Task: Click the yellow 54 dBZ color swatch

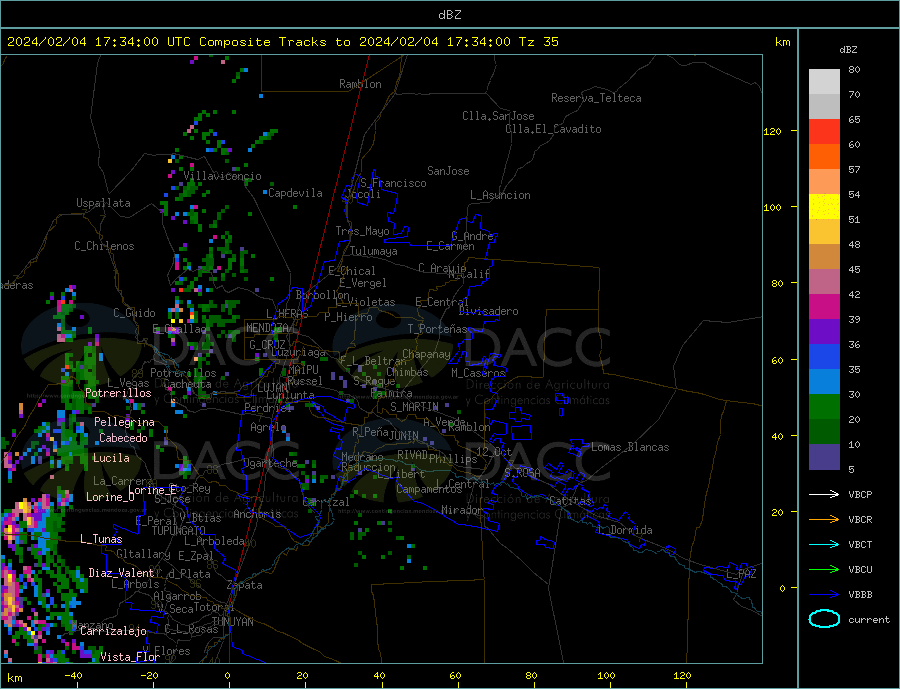Action: pyautogui.click(x=824, y=207)
